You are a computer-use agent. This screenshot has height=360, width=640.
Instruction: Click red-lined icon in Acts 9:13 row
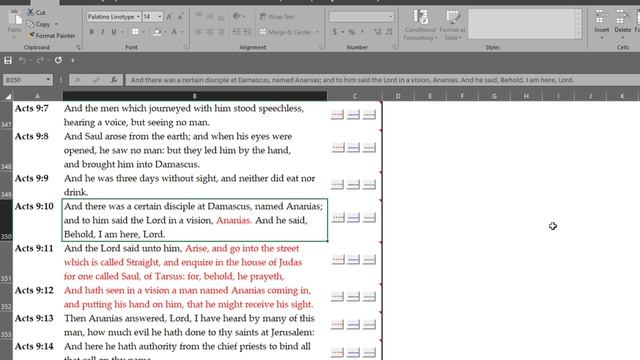338,324
